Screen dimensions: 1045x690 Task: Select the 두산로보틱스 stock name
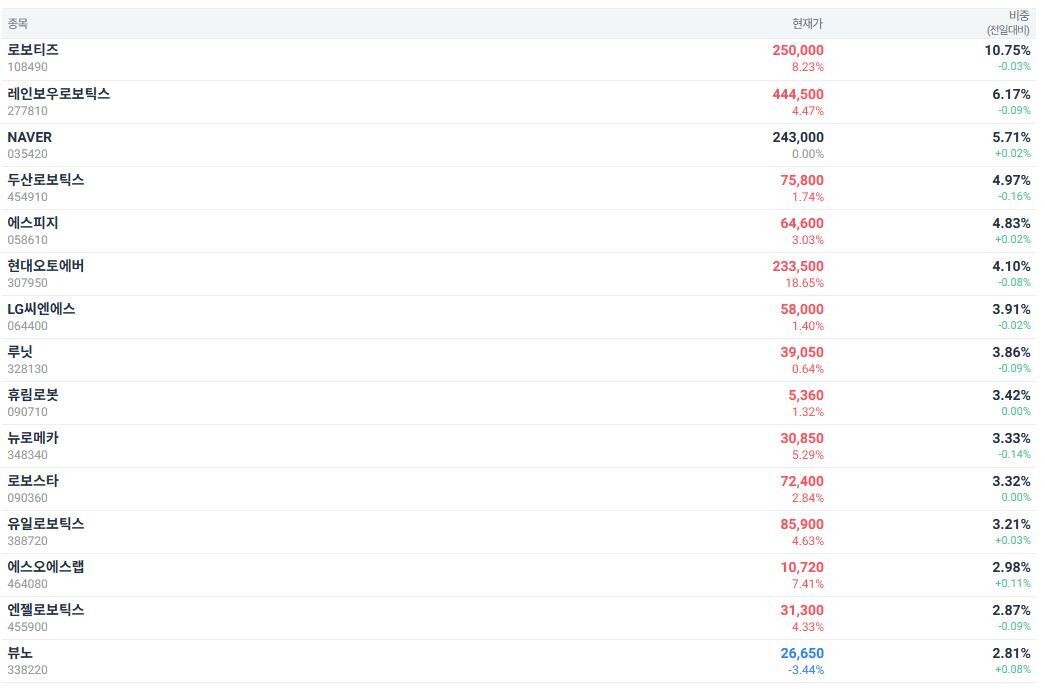click(x=46, y=180)
